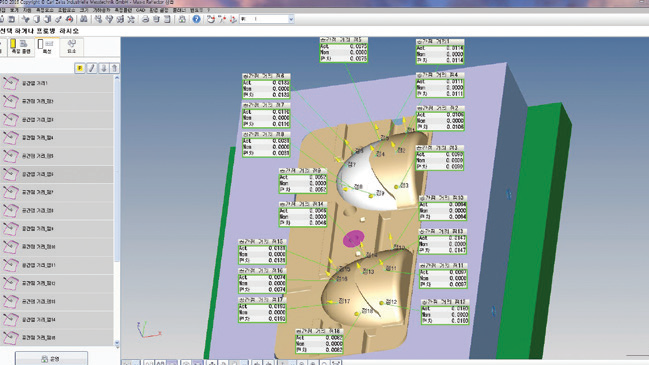The width and height of the screenshot is (649, 365).
Task: Open the CAD menu
Action: click(x=141, y=10)
